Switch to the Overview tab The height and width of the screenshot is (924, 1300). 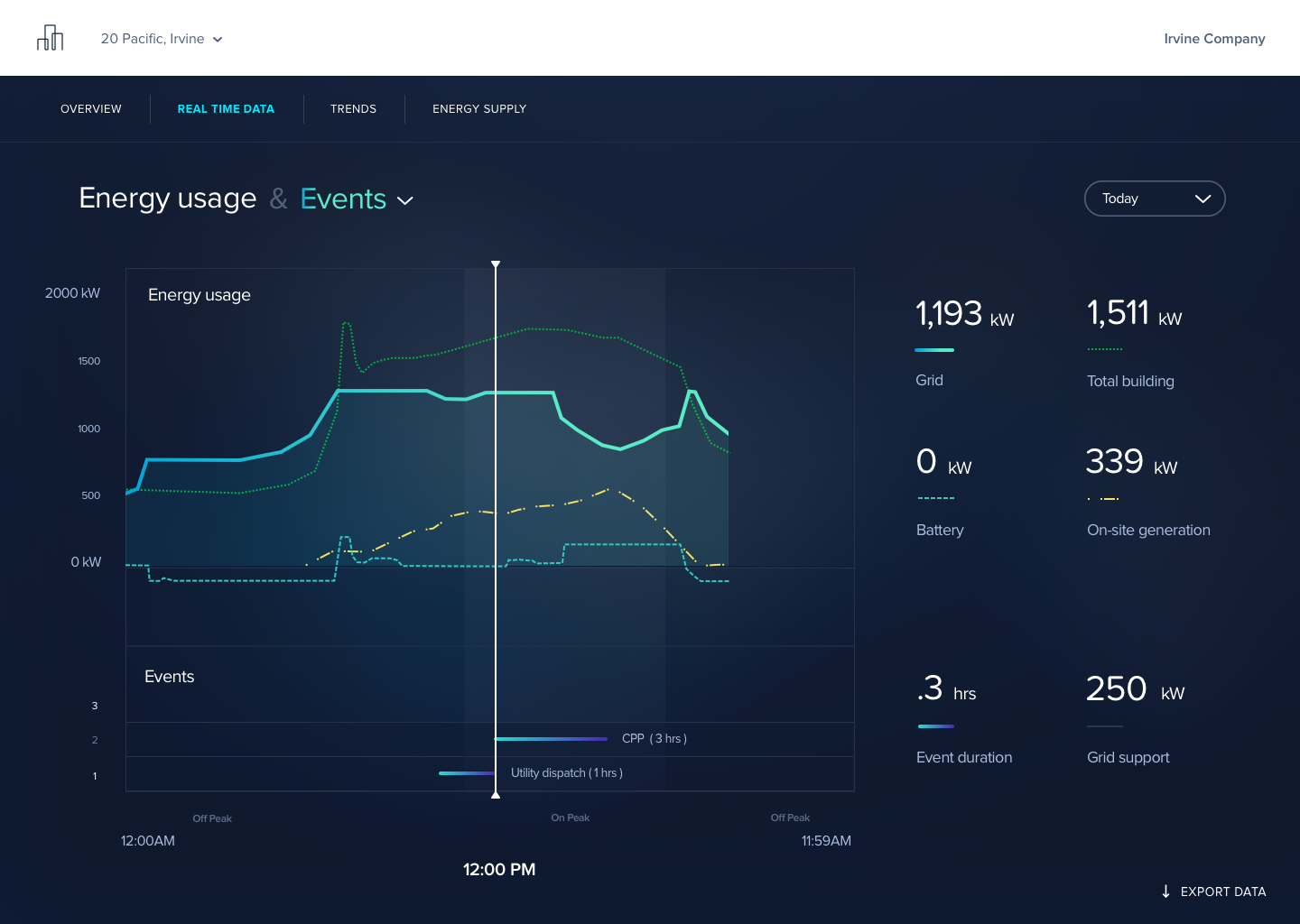click(91, 109)
